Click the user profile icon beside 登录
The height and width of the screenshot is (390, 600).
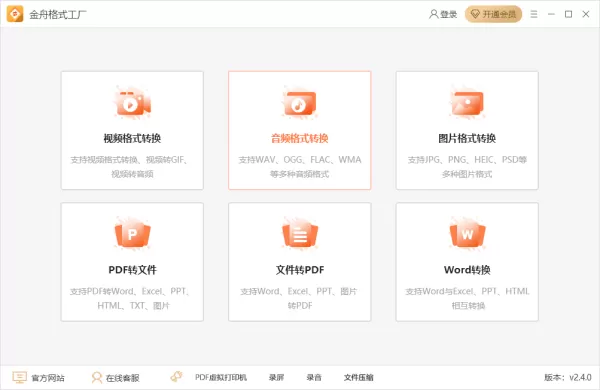(x=433, y=14)
